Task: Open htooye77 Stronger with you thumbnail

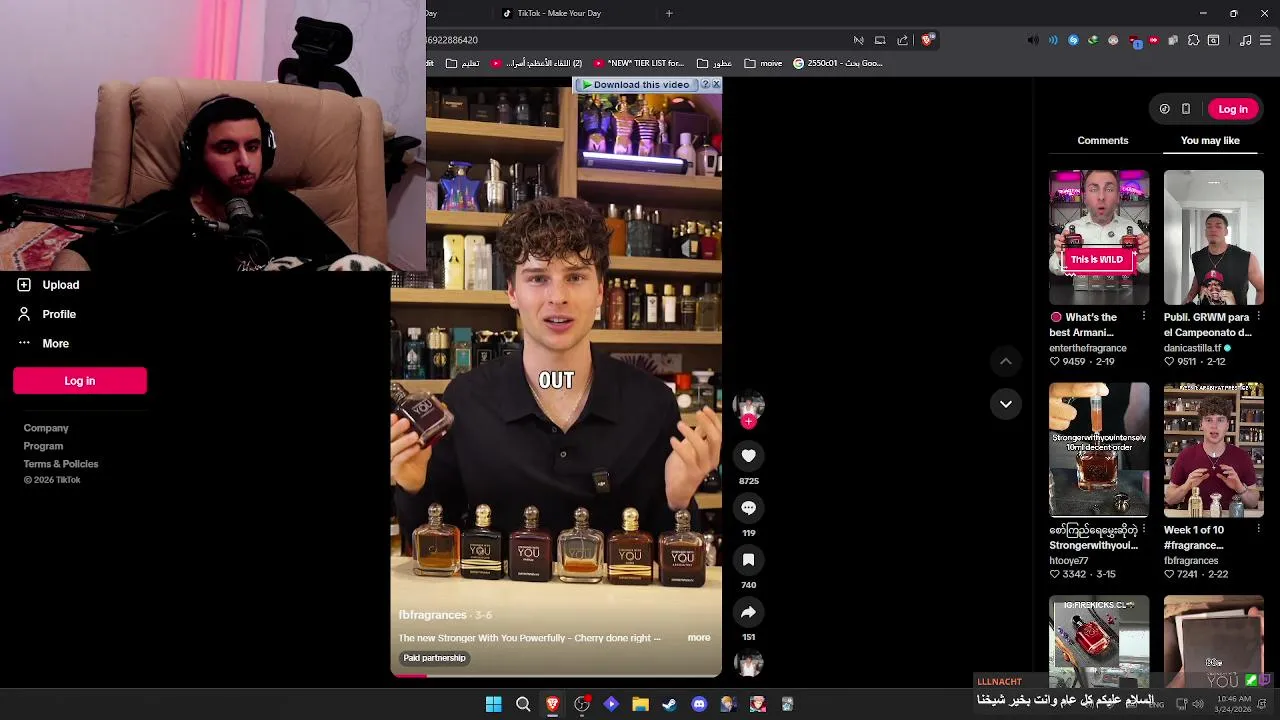Action: point(1099,450)
